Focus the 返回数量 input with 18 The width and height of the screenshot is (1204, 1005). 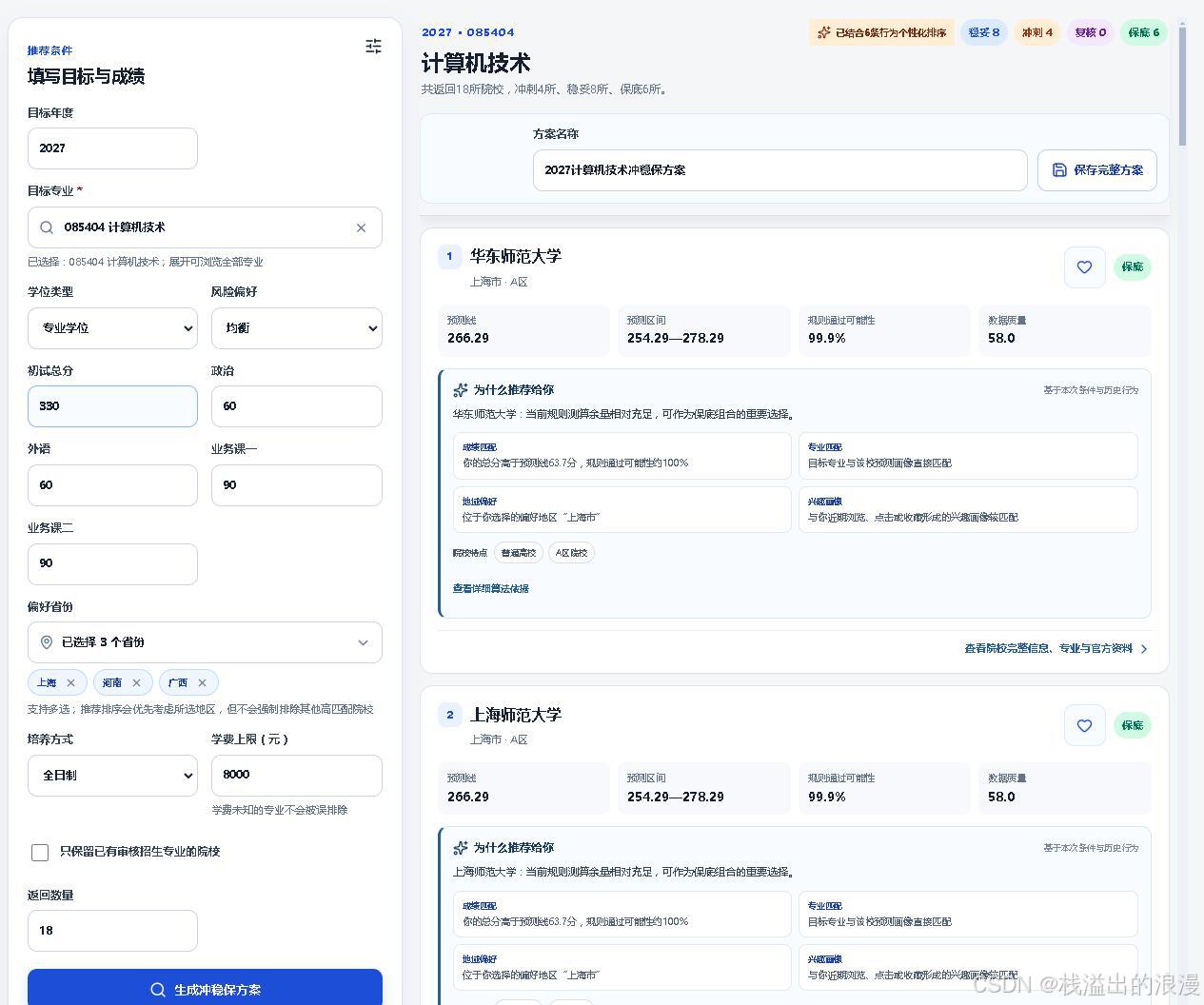click(112, 931)
